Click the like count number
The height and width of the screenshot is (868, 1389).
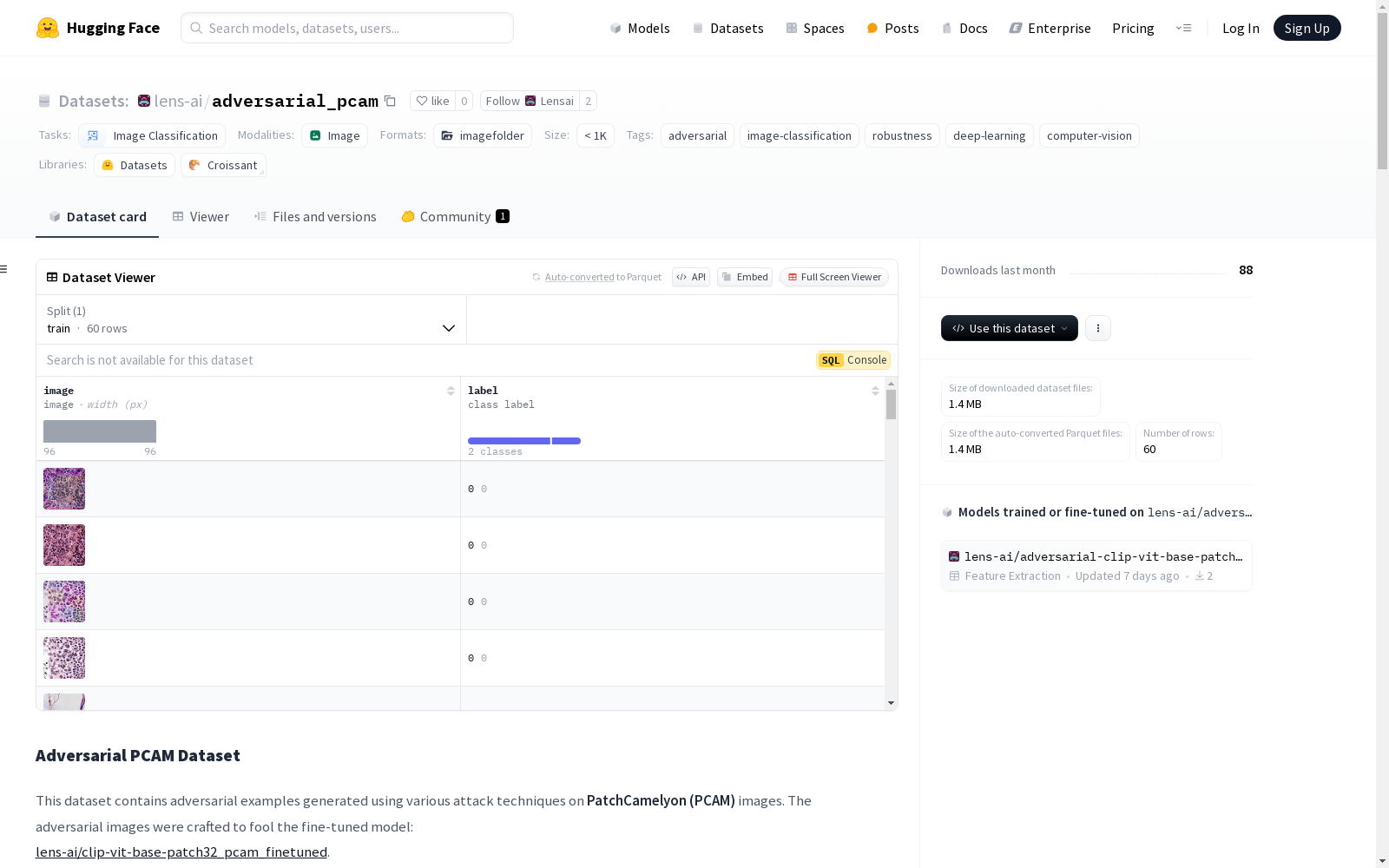pos(464,101)
